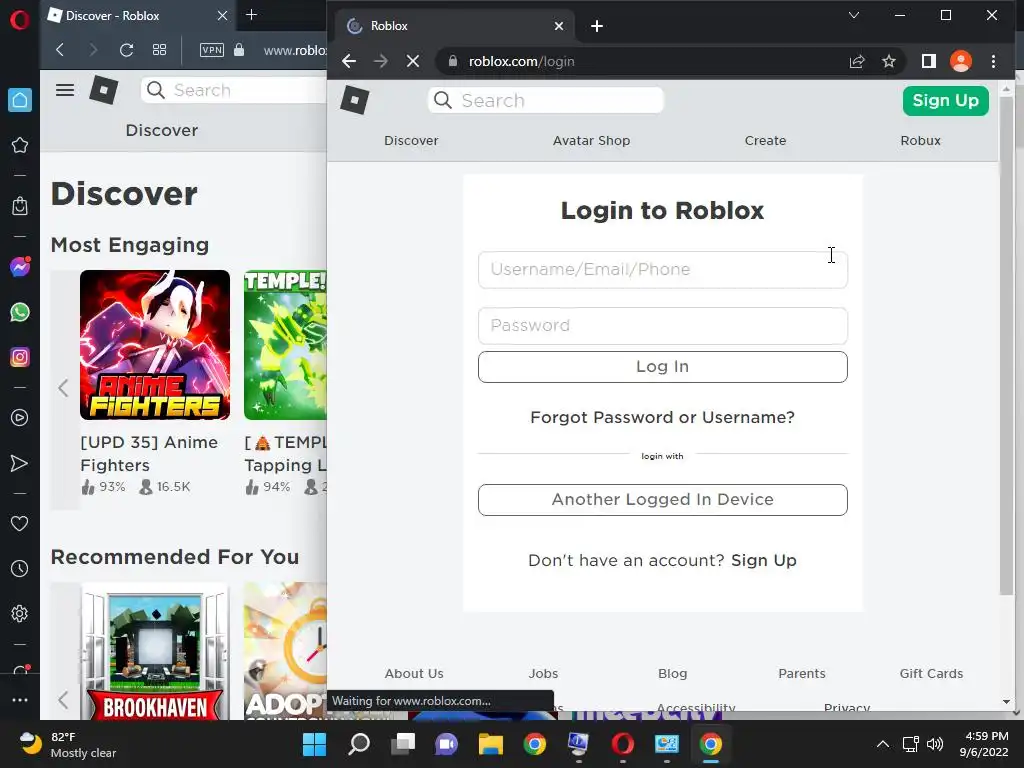The image size is (1024, 768).
Task: Share this page from Chrome address bar
Action: pyautogui.click(x=857, y=61)
